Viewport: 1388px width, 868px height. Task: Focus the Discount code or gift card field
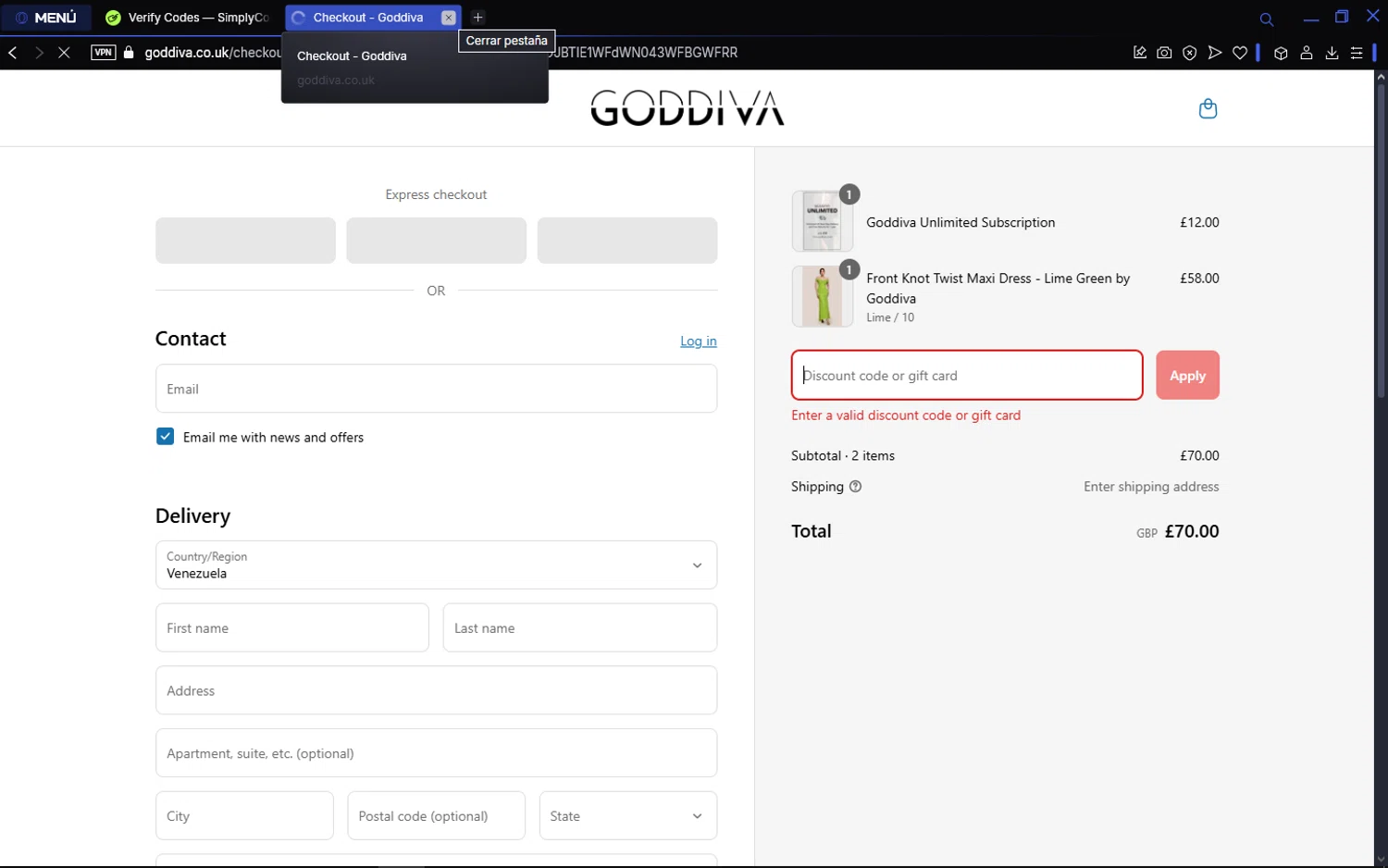click(967, 375)
